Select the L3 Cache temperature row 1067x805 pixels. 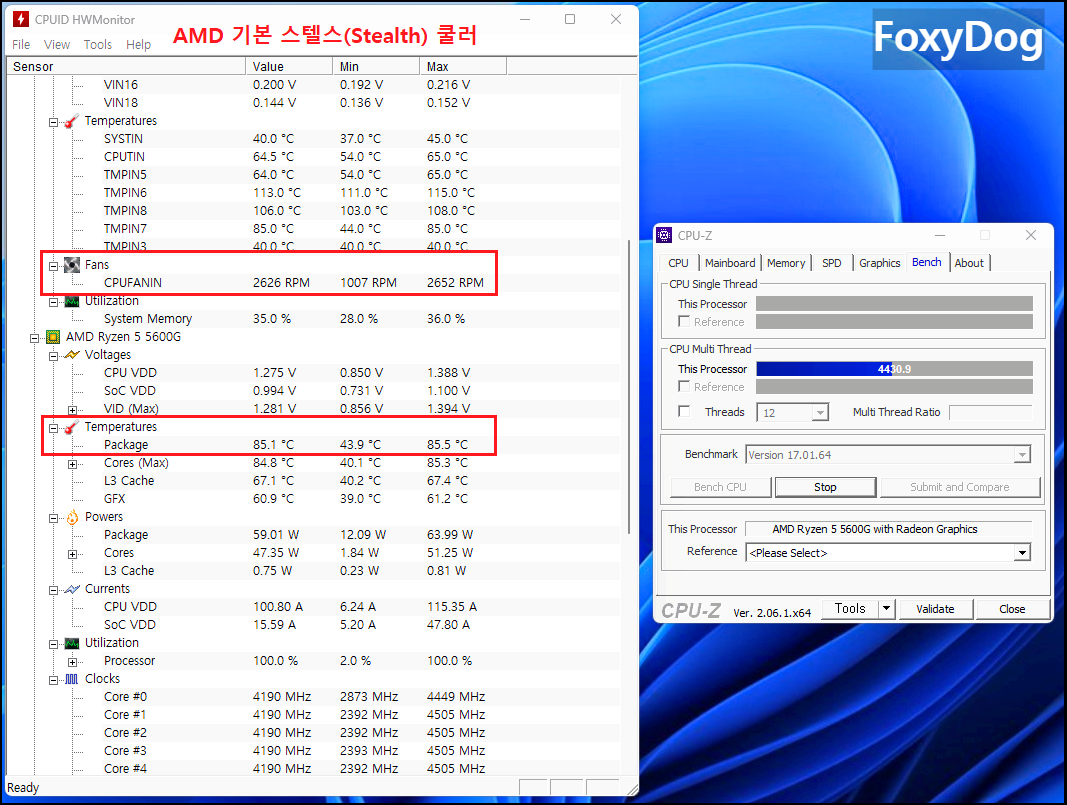(313, 480)
